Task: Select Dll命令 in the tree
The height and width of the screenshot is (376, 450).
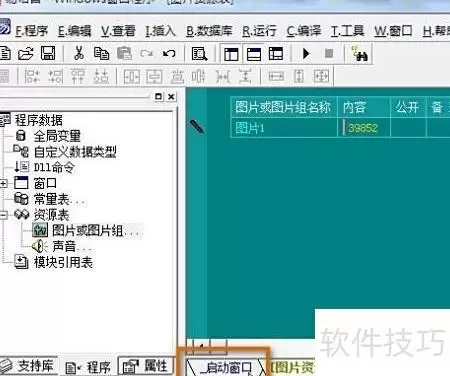Action: tap(54, 167)
